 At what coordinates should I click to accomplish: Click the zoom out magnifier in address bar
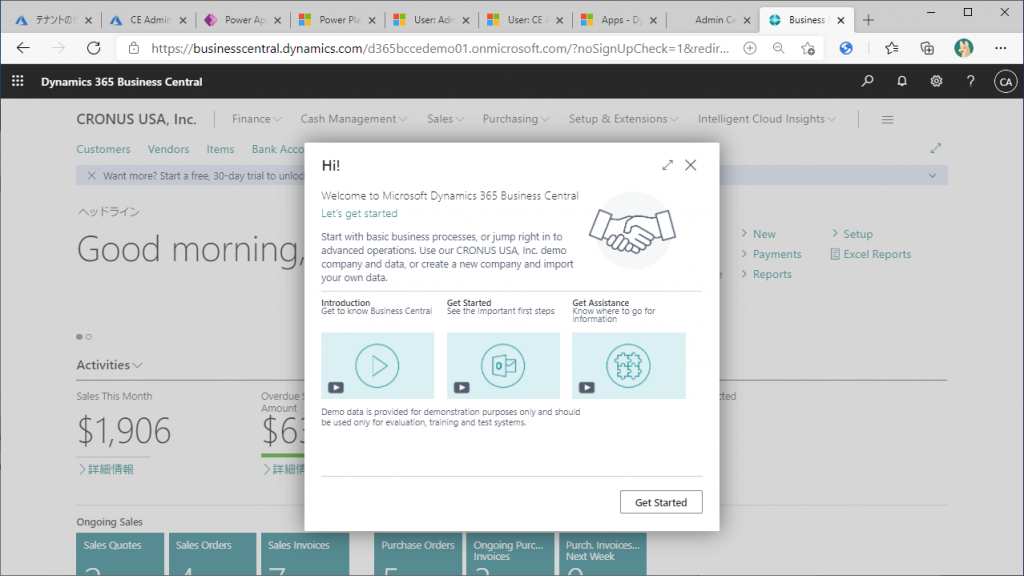[x=778, y=48]
